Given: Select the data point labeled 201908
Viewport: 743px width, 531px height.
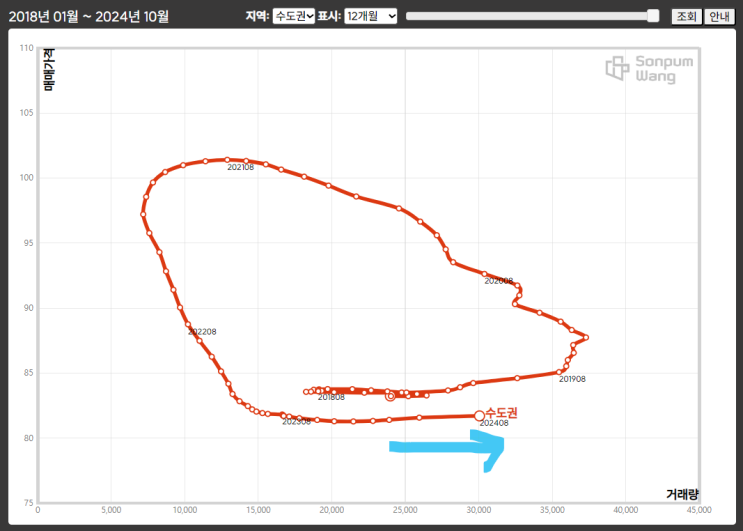Looking at the screenshot, I should click(x=559, y=372).
